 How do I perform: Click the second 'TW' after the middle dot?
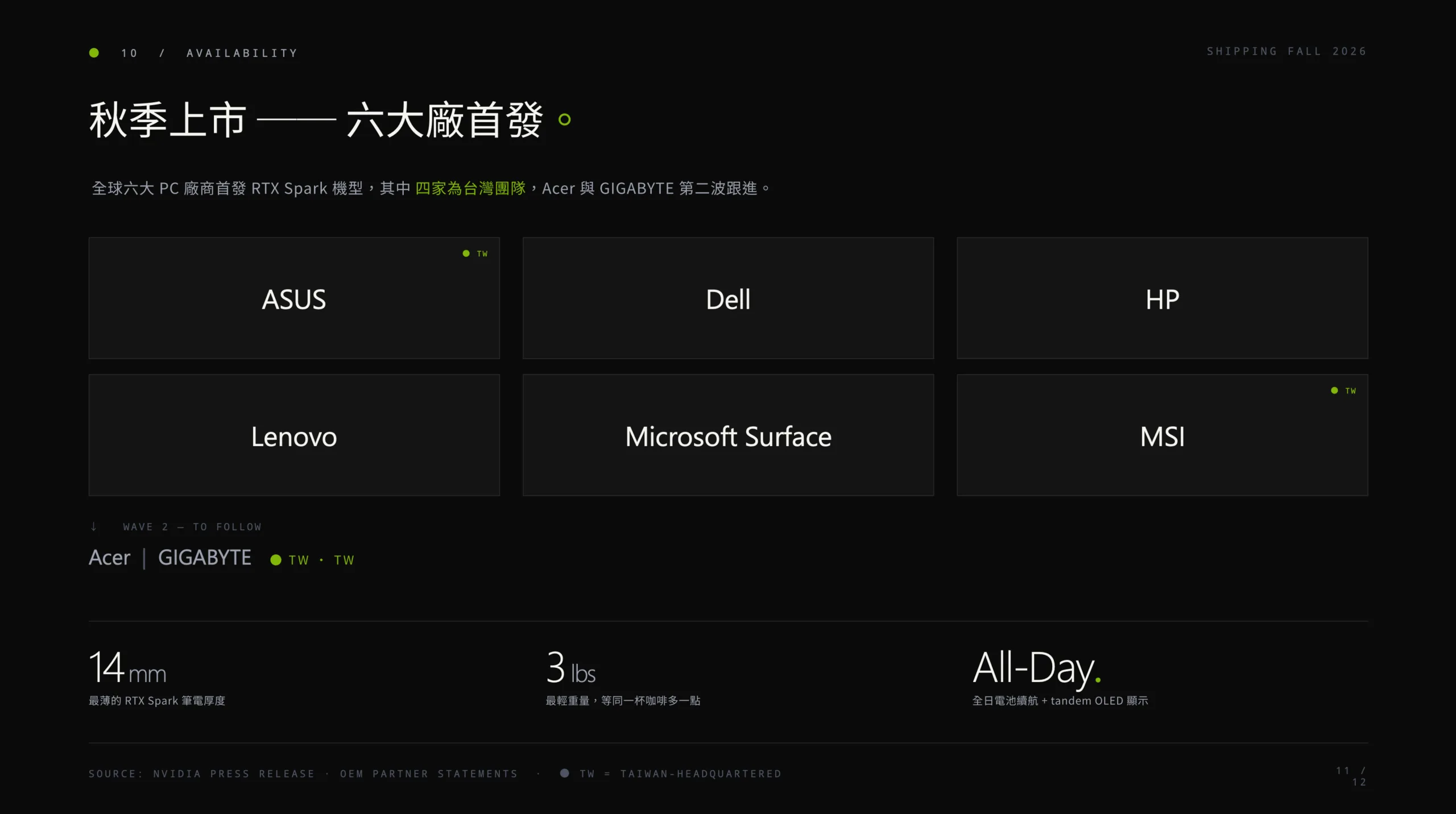pos(344,560)
